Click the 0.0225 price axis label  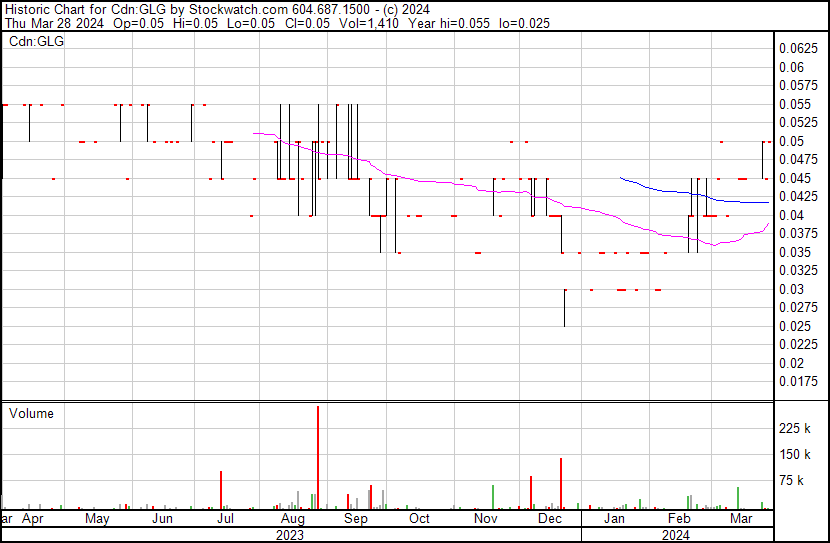click(798, 345)
